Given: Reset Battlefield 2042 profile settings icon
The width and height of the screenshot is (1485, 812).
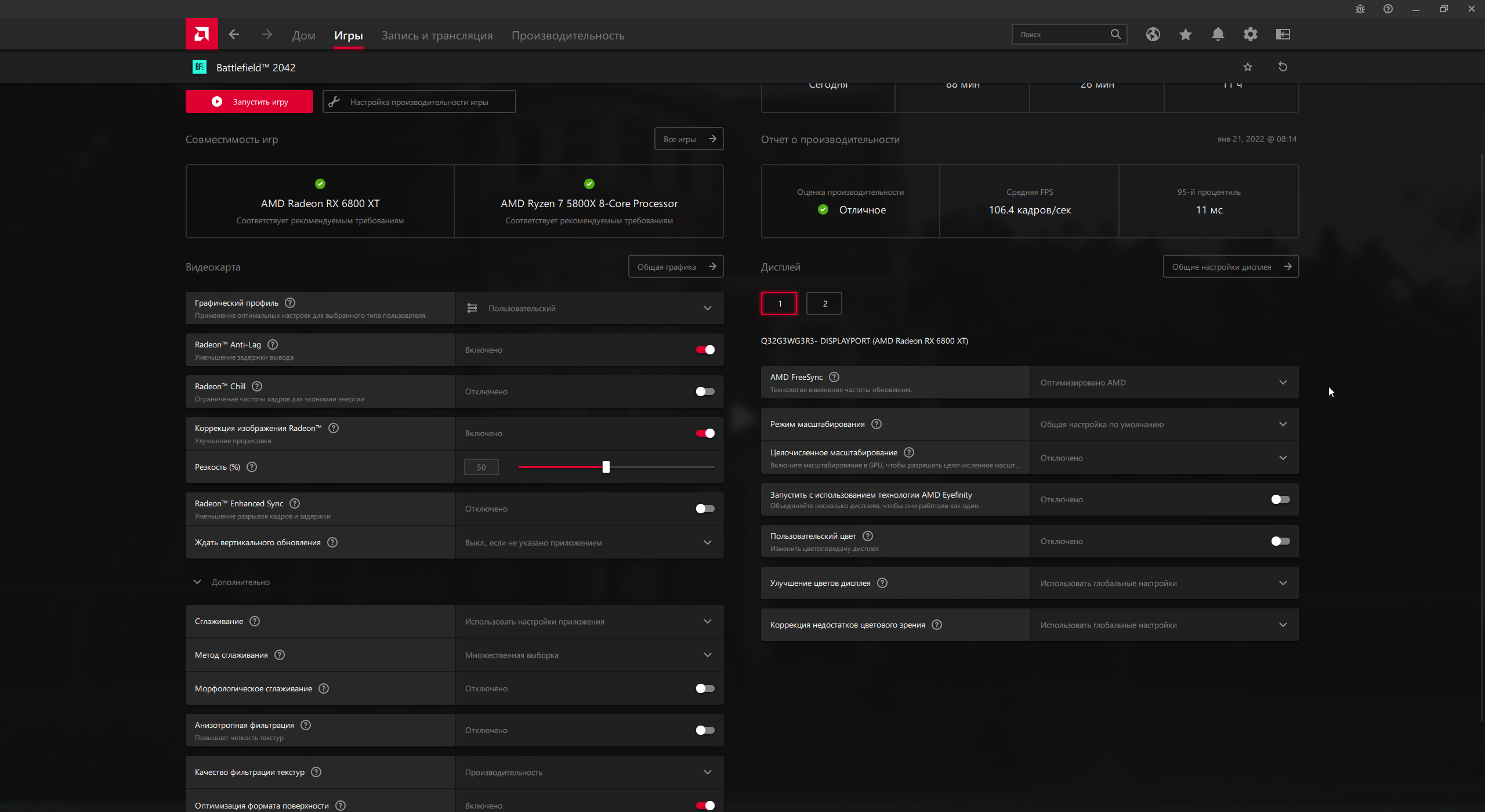Looking at the screenshot, I should click(x=1283, y=67).
